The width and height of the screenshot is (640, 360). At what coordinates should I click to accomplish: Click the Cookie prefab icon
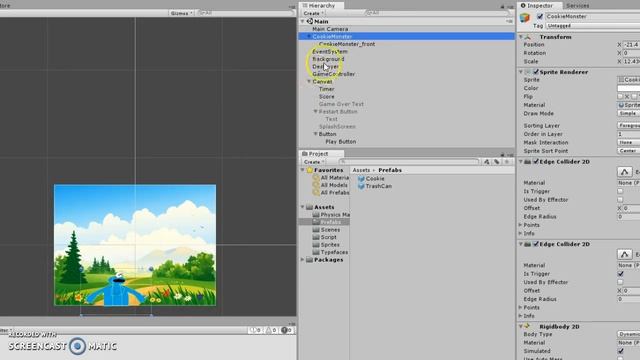361,179
